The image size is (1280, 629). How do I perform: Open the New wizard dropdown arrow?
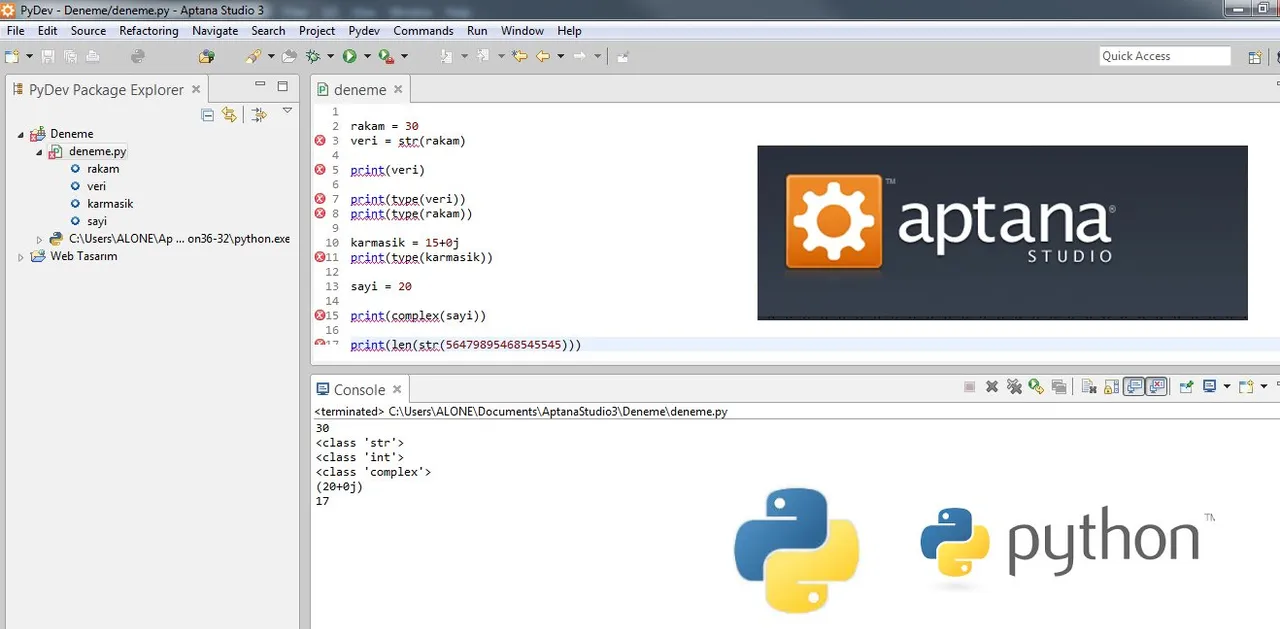point(29,56)
